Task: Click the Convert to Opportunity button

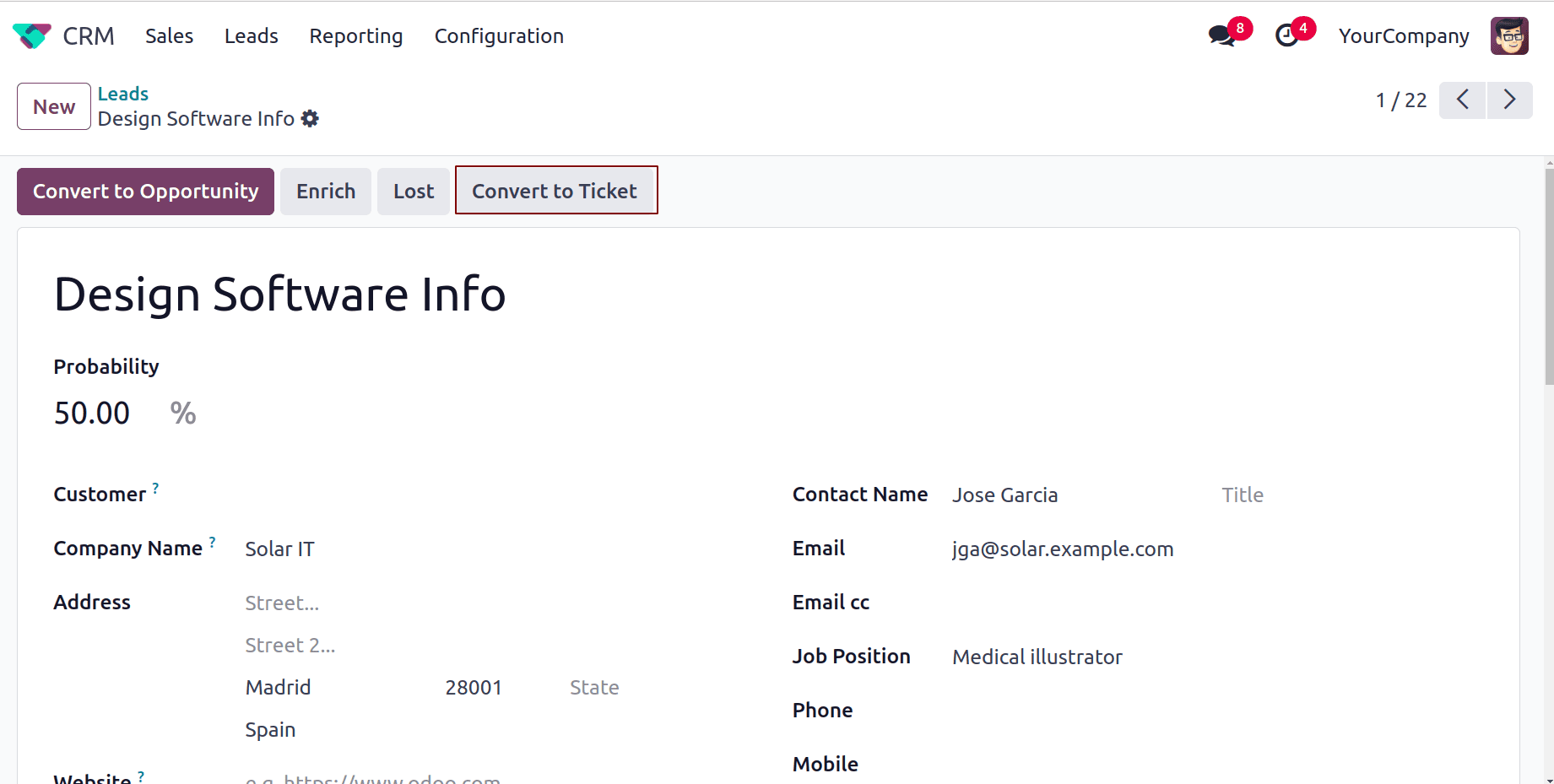Action: [x=144, y=191]
